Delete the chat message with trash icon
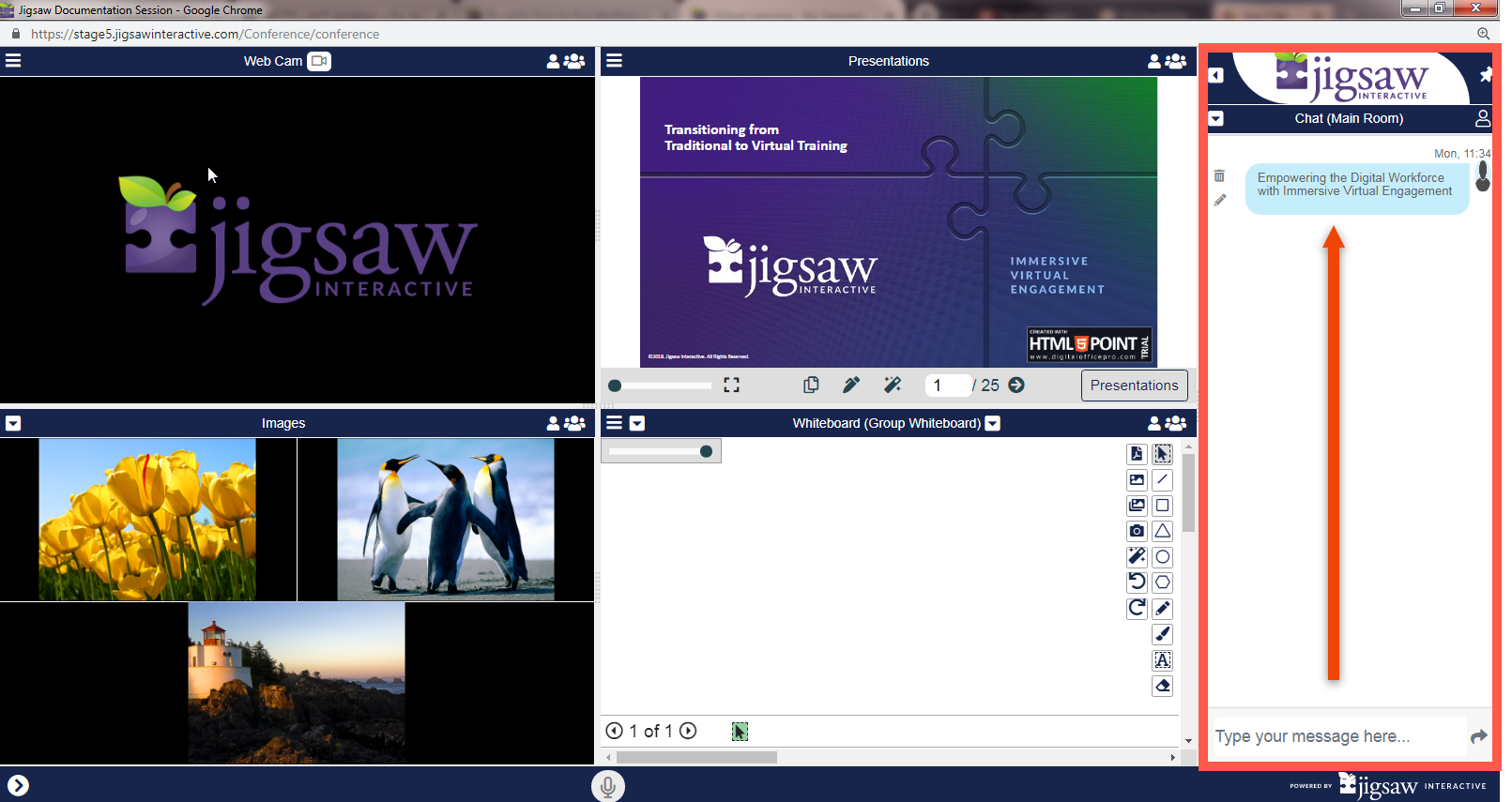Image resolution: width=1512 pixels, height=802 pixels. [1219, 175]
